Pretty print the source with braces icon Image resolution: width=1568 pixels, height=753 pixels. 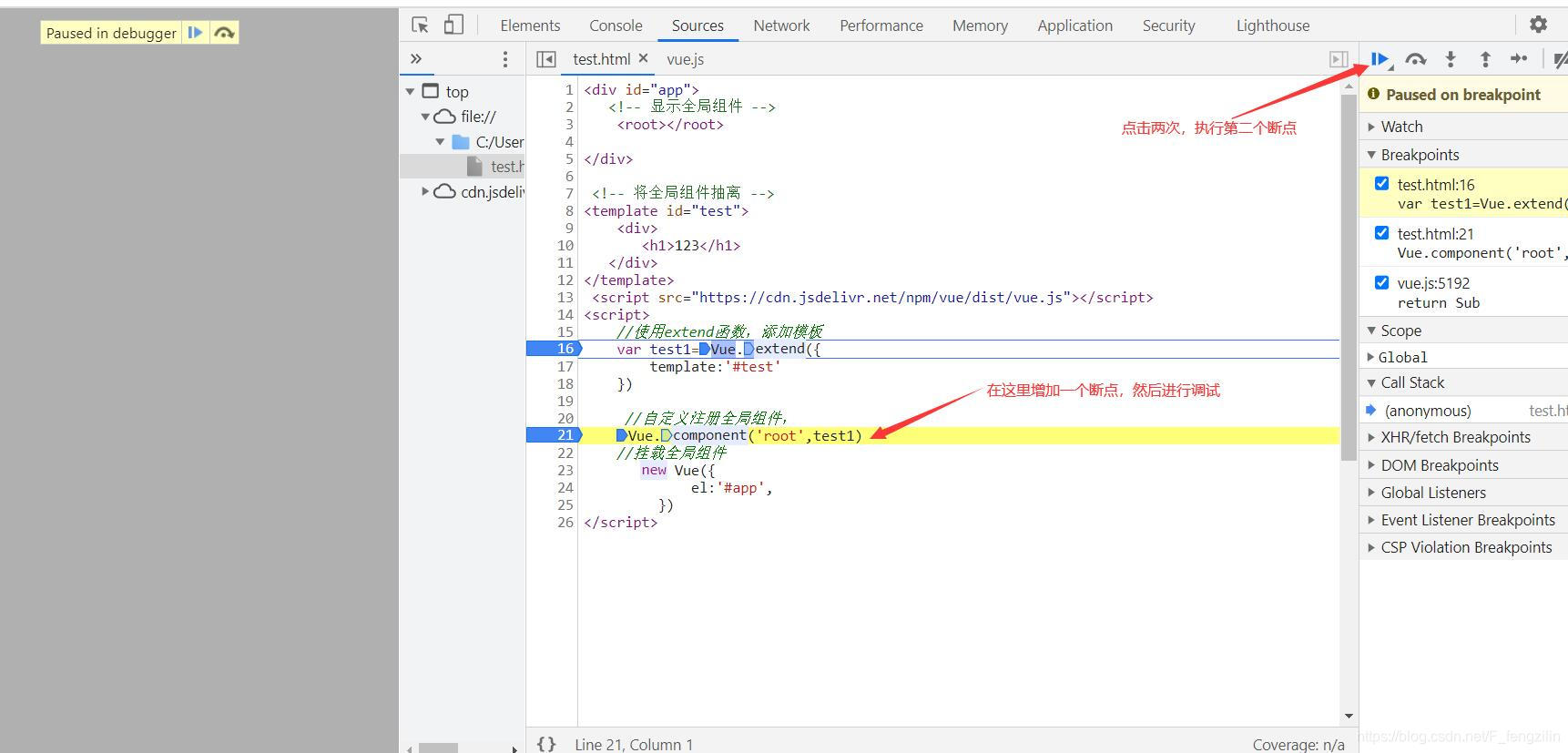point(546,744)
